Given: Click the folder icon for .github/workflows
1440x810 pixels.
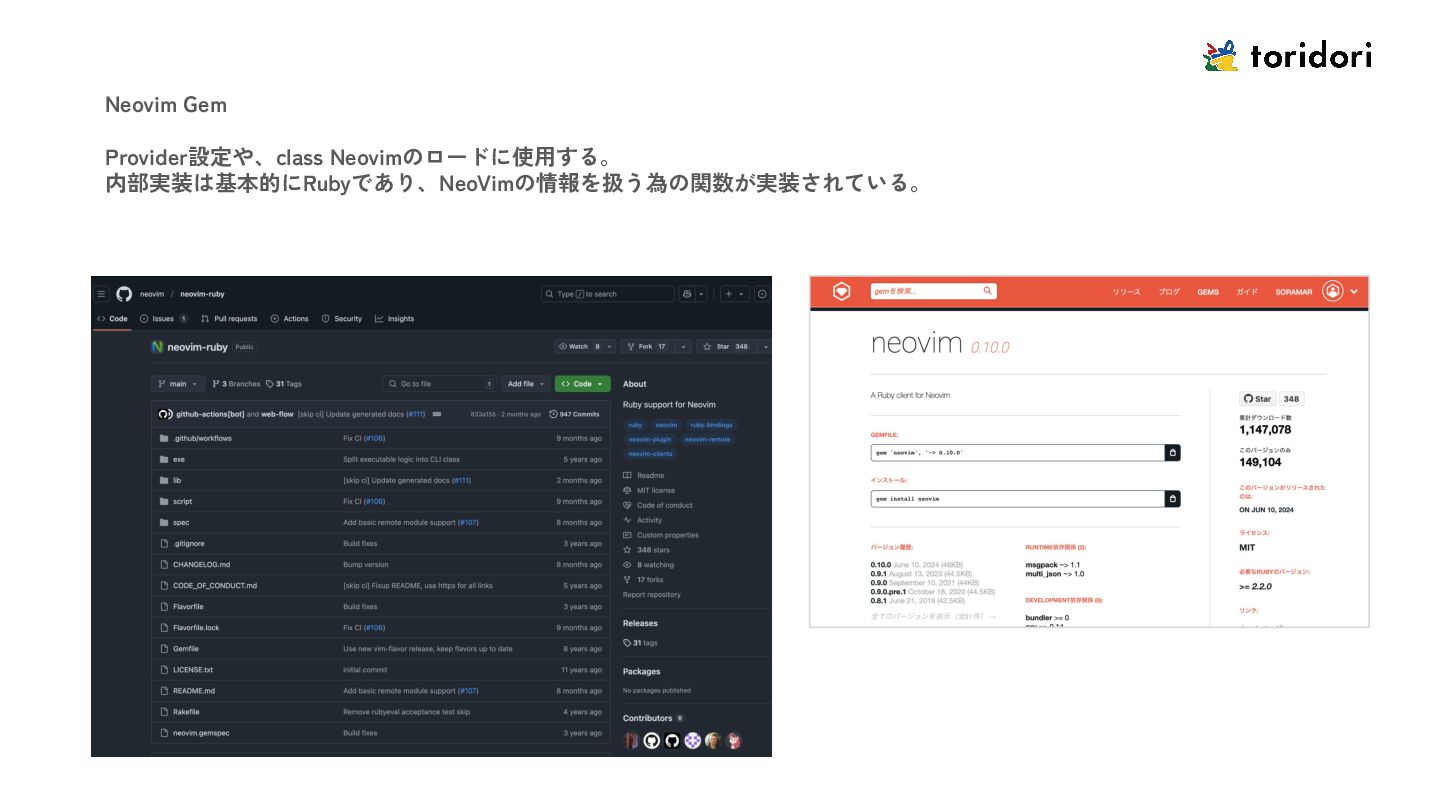Looking at the screenshot, I should click(x=163, y=438).
